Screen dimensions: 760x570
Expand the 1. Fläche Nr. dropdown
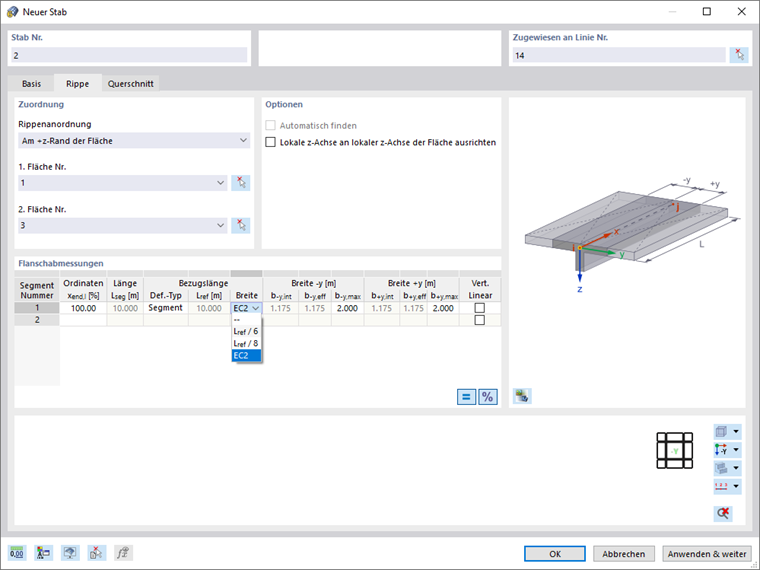[221, 183]
